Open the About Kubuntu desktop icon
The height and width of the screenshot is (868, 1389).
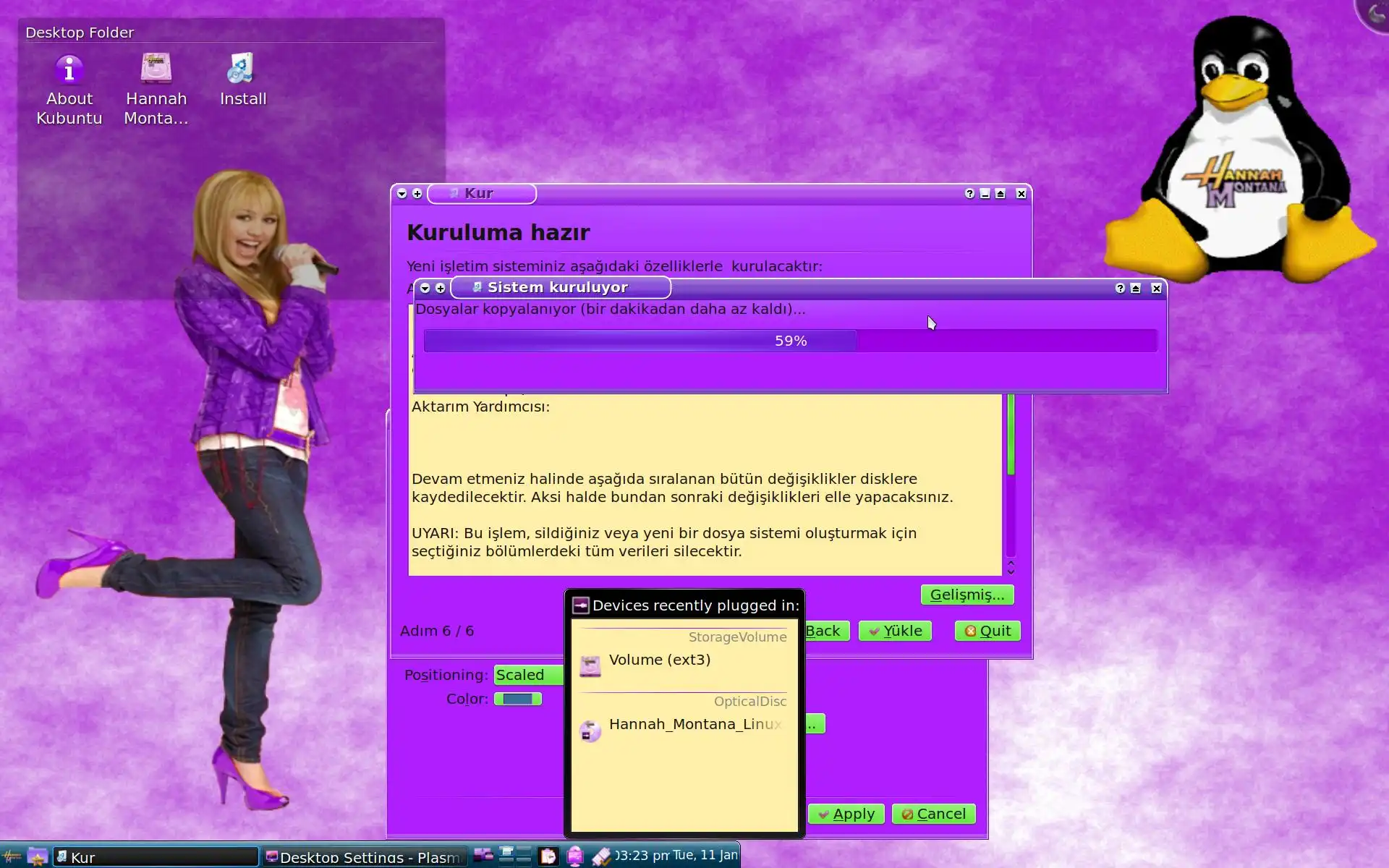tap(69, 70)
